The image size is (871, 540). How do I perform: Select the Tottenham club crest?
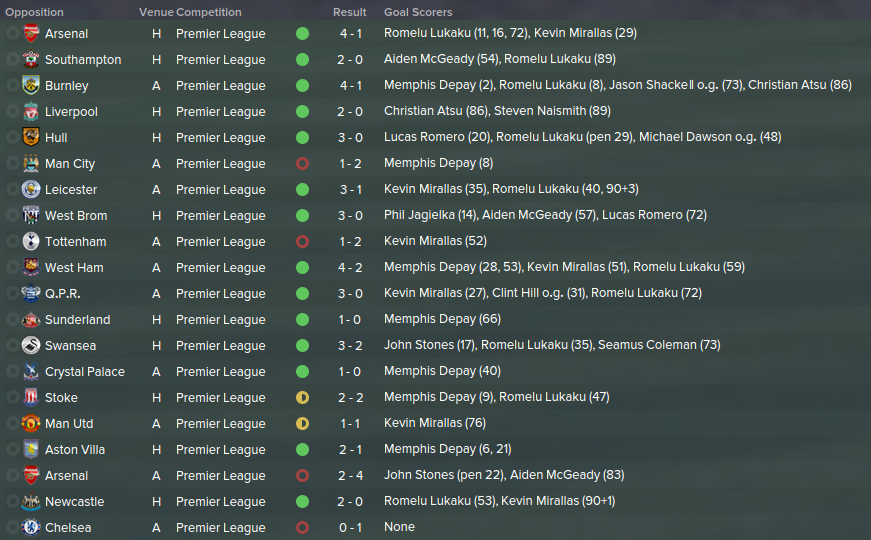coord(31,241)
